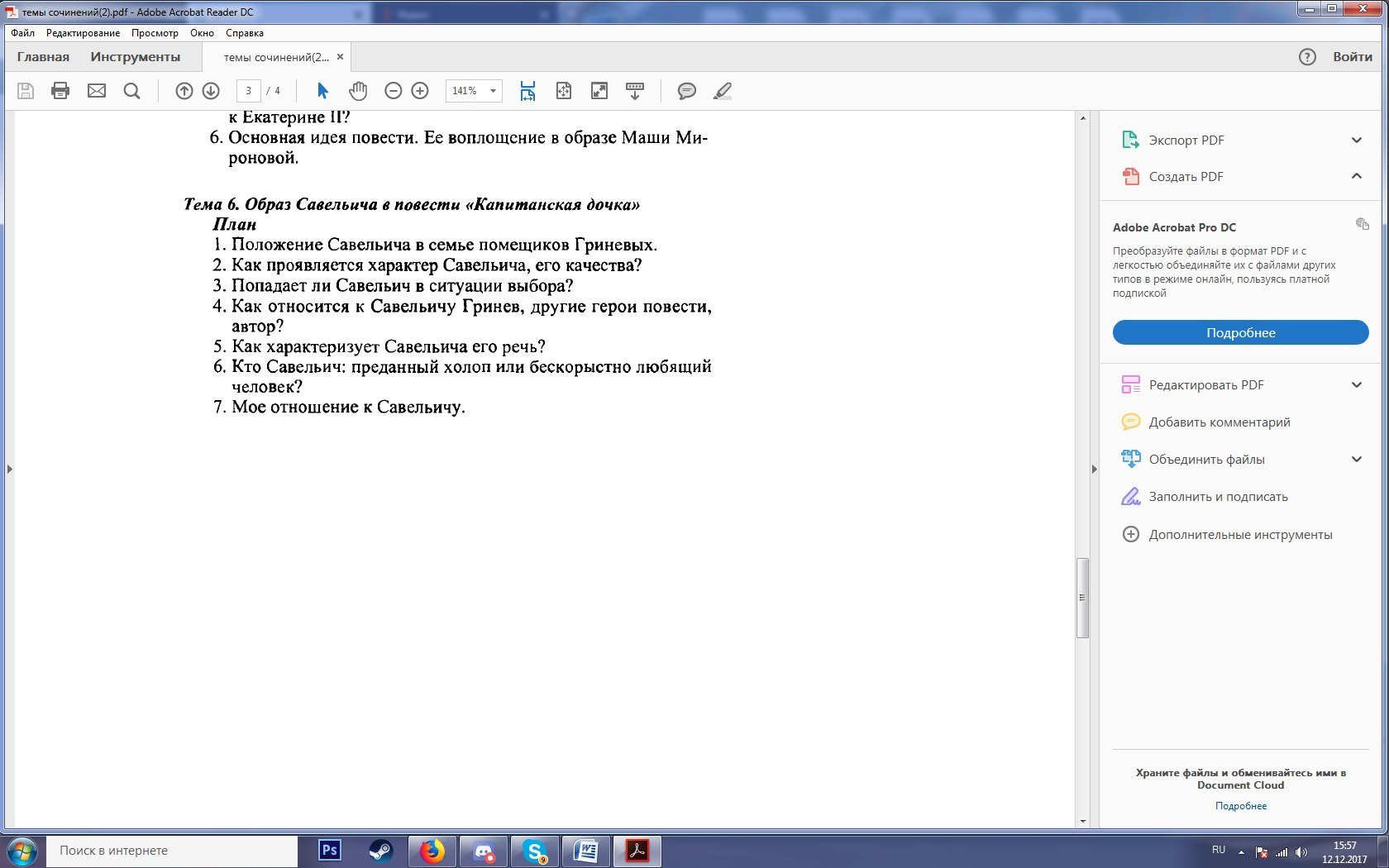Collapse the Создать PDF section chevron
This screenshot has height=868, width=1389.
pos(1357,176)
